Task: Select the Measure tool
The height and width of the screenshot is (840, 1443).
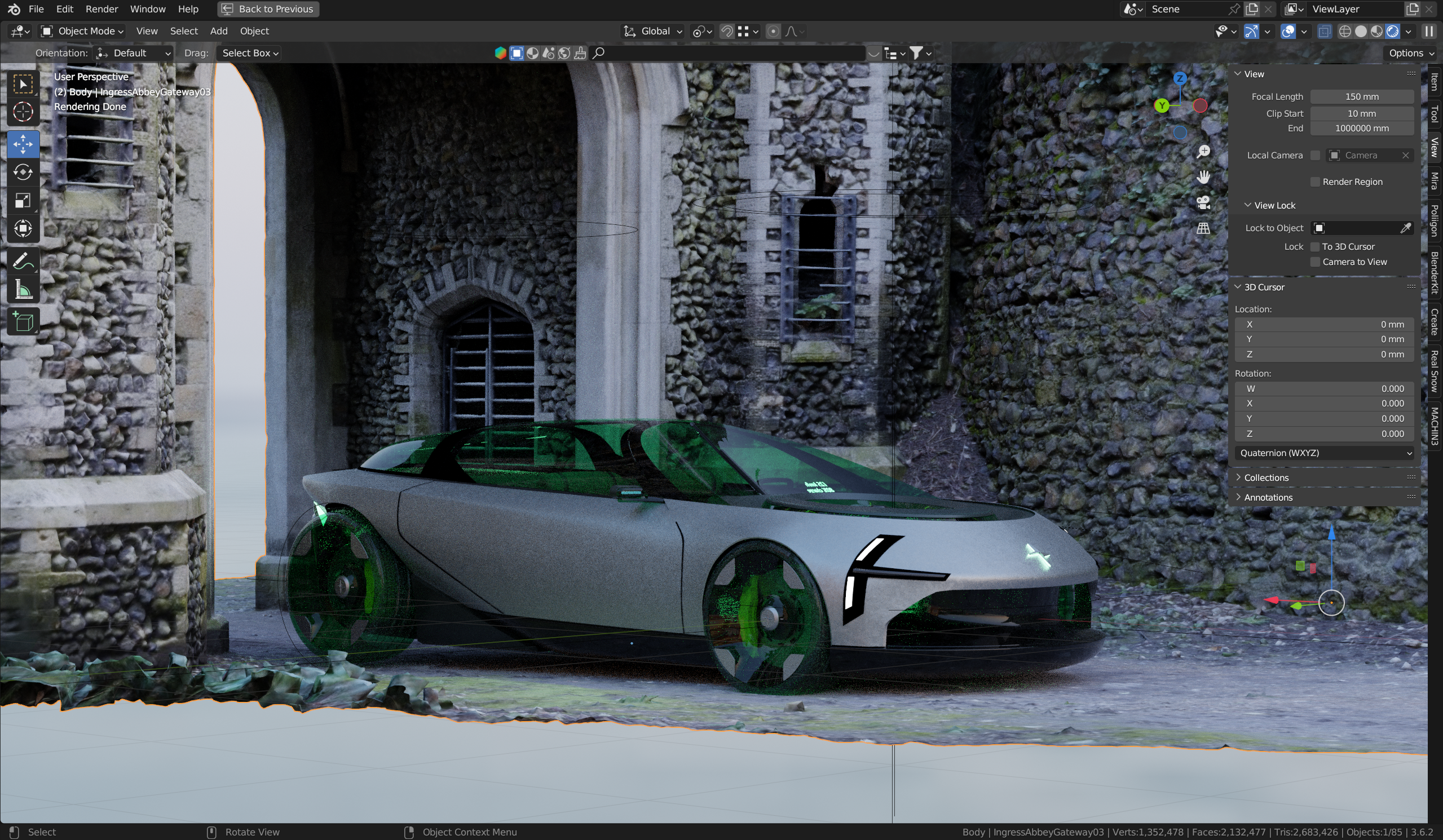Action: click(x=23, y=289)
